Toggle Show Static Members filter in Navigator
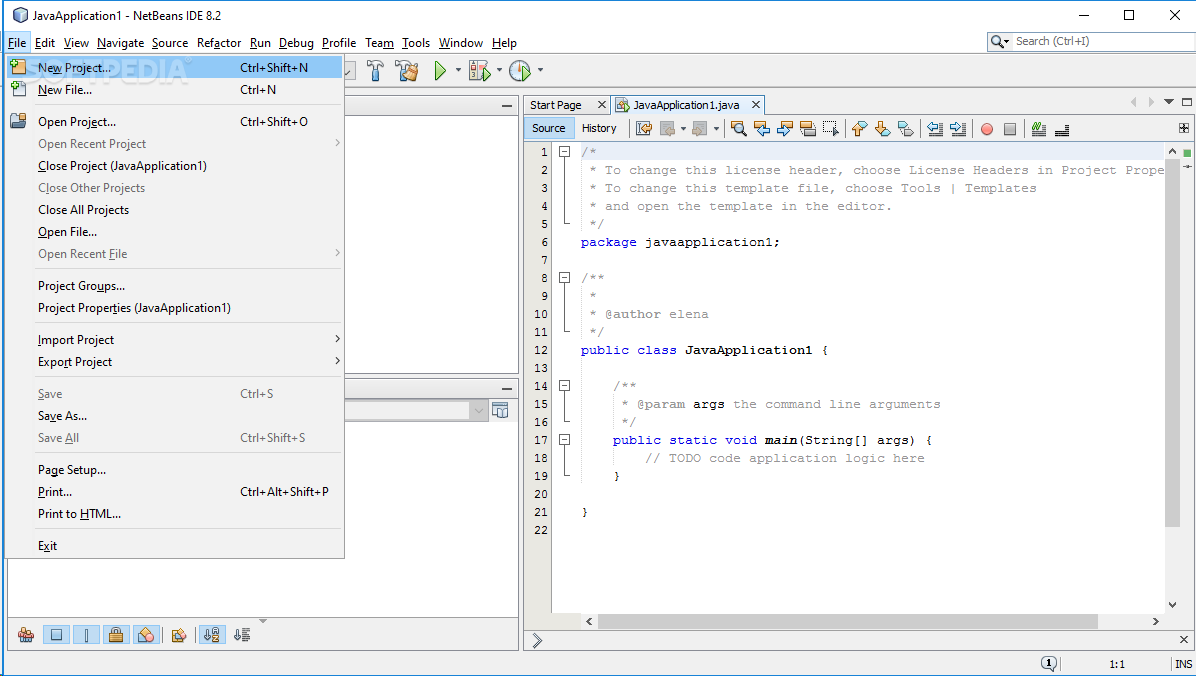The height and width of the screenshot is (676, 1196). pyautogui.click(x=86, y=635)
